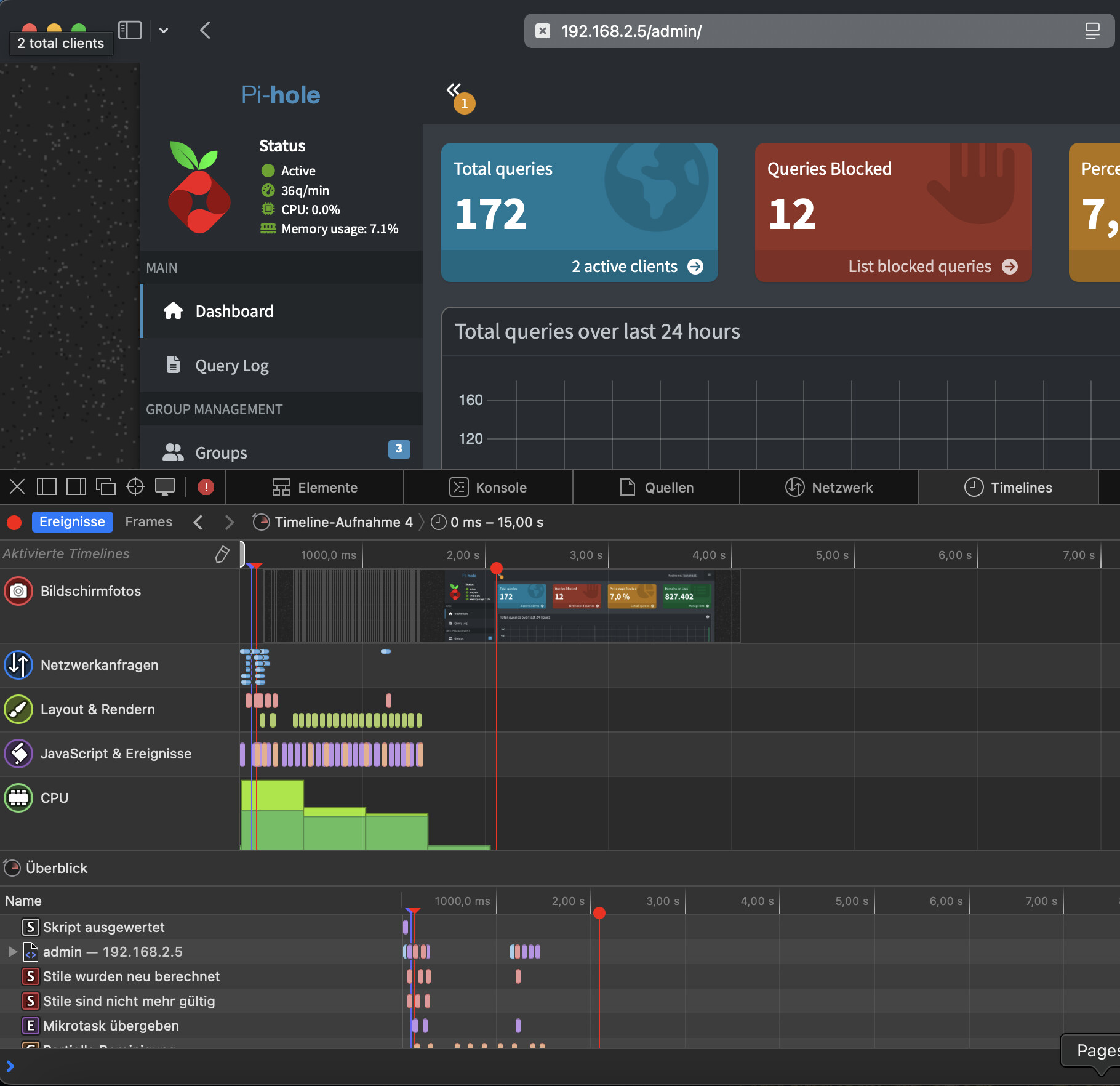Select the CPU timeline

(119, 813)
